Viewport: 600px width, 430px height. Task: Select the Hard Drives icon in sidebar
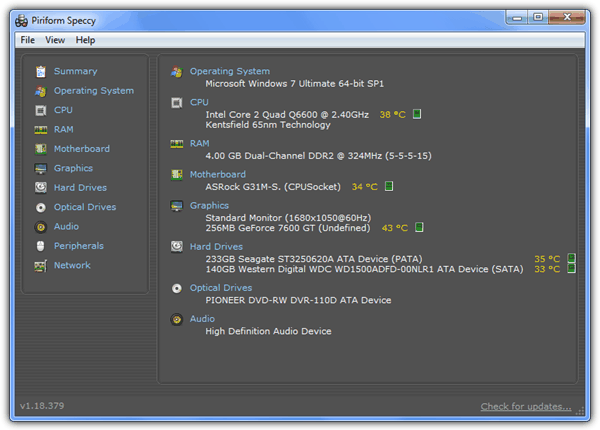41,188
